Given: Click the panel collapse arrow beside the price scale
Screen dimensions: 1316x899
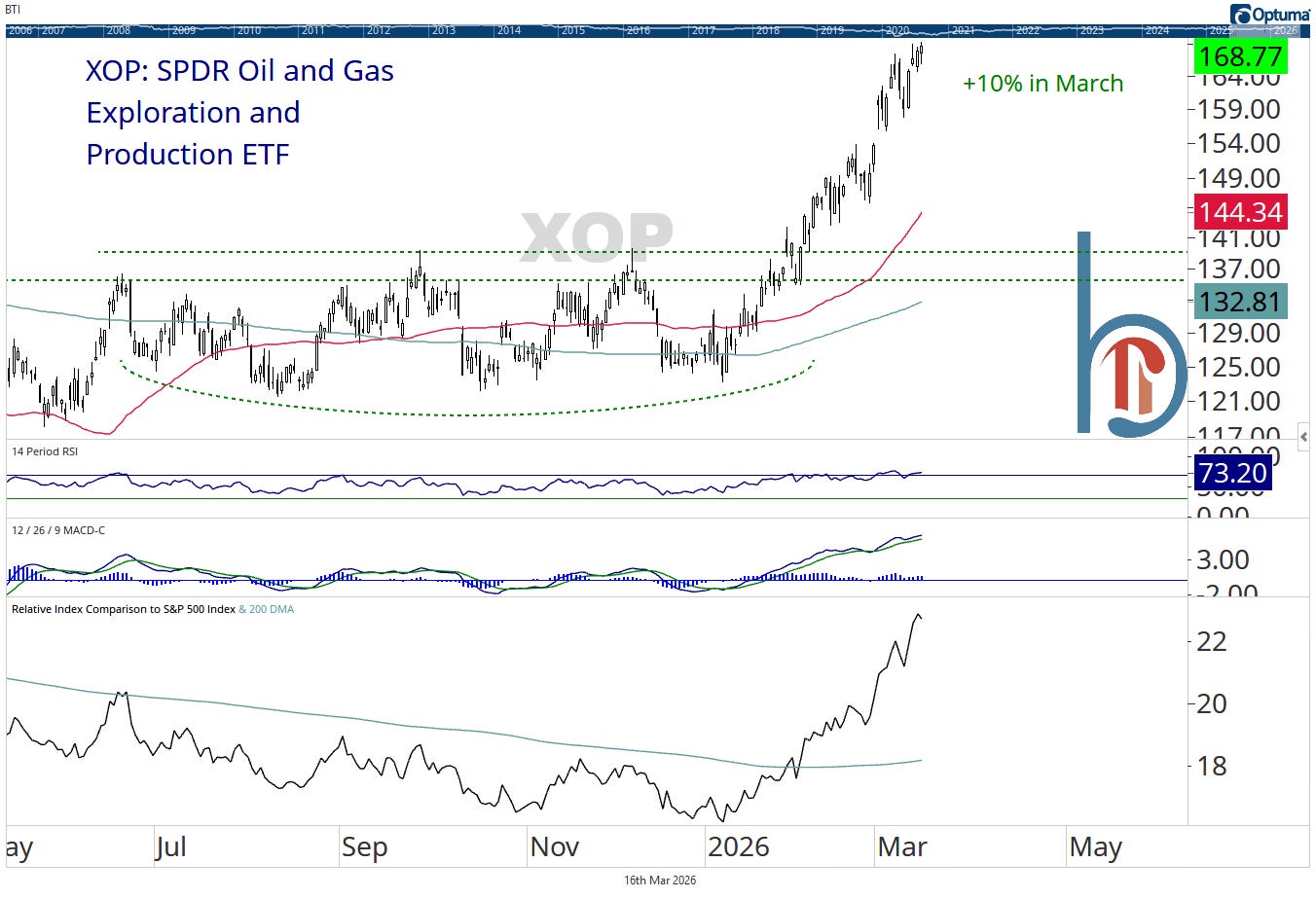Looking at the screenshot, I should [1303, 438].
